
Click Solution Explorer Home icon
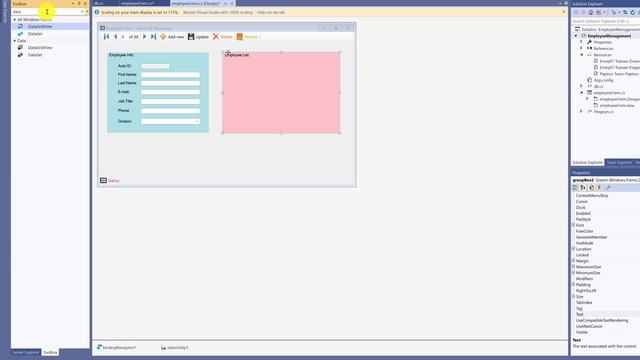[591, 13]
